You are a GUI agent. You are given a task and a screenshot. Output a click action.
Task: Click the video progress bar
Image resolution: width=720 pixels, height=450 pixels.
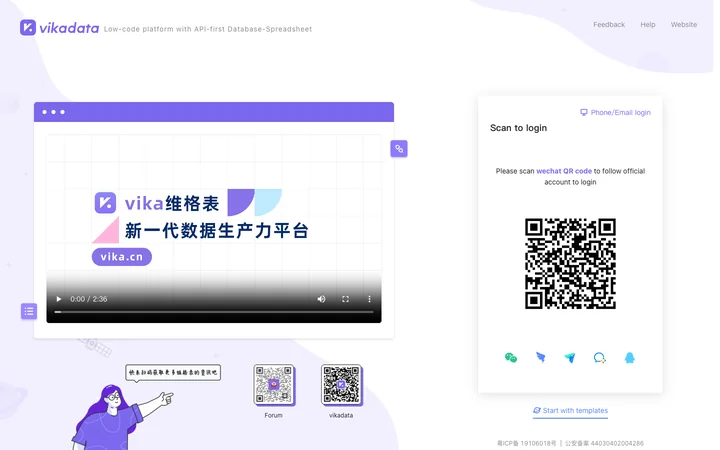[214, 312]
